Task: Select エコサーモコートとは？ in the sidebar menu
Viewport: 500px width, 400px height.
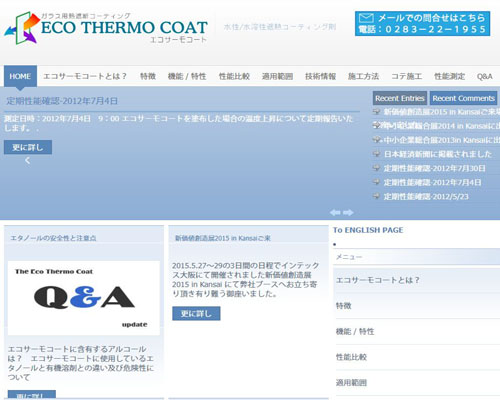Action: pyautogui.click(x=378, y=280)
